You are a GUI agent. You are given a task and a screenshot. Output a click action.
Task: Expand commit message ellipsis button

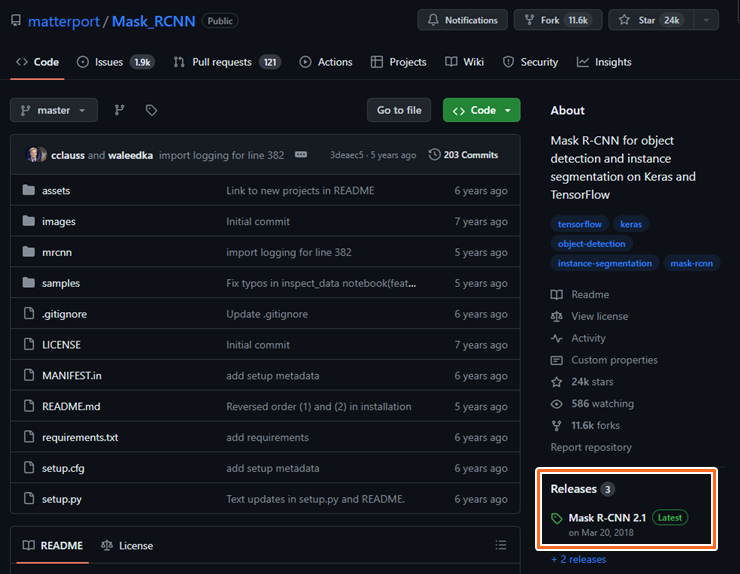301,155
